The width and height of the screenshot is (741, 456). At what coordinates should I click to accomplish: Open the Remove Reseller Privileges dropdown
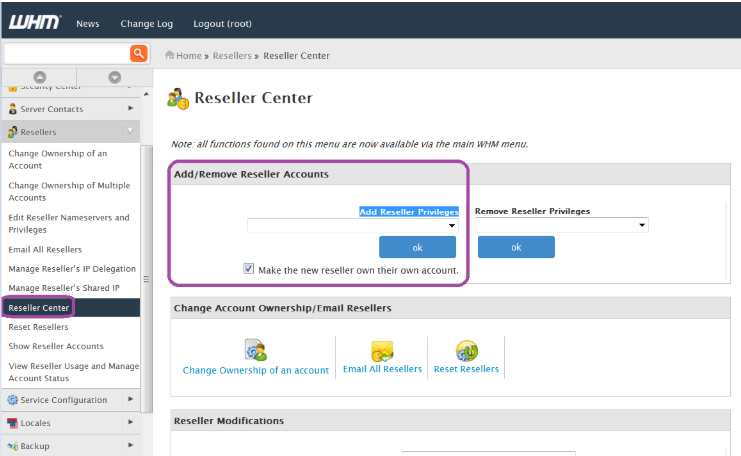point(561,225)
